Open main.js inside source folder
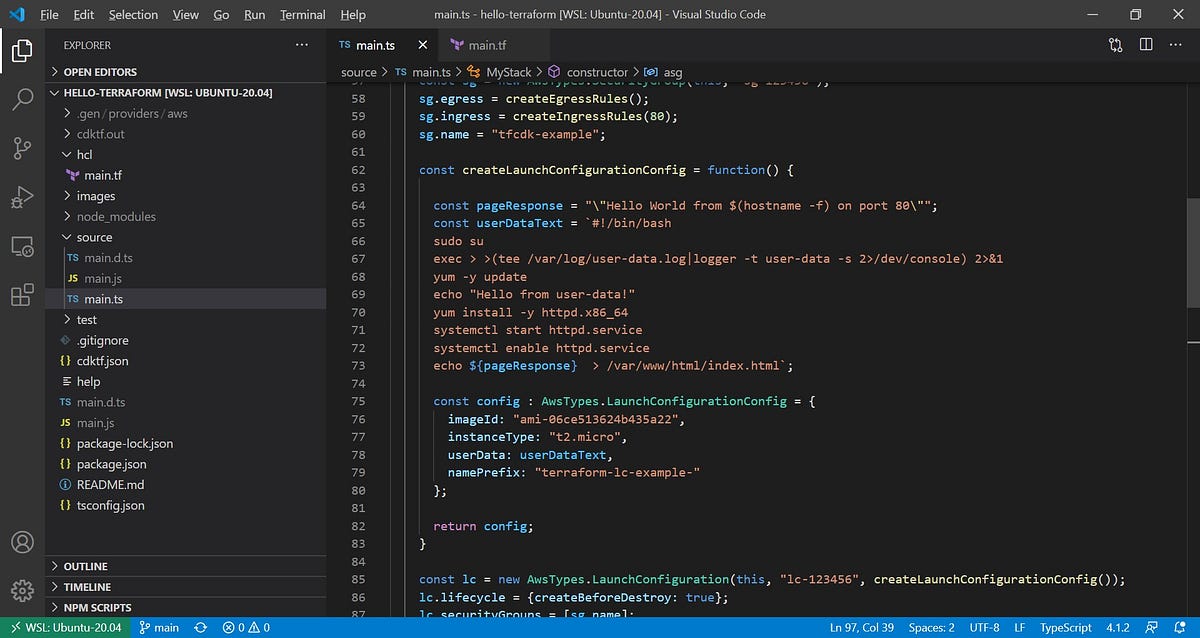The height and width of the screenshot is (638, 1200). tap(186, 278)
